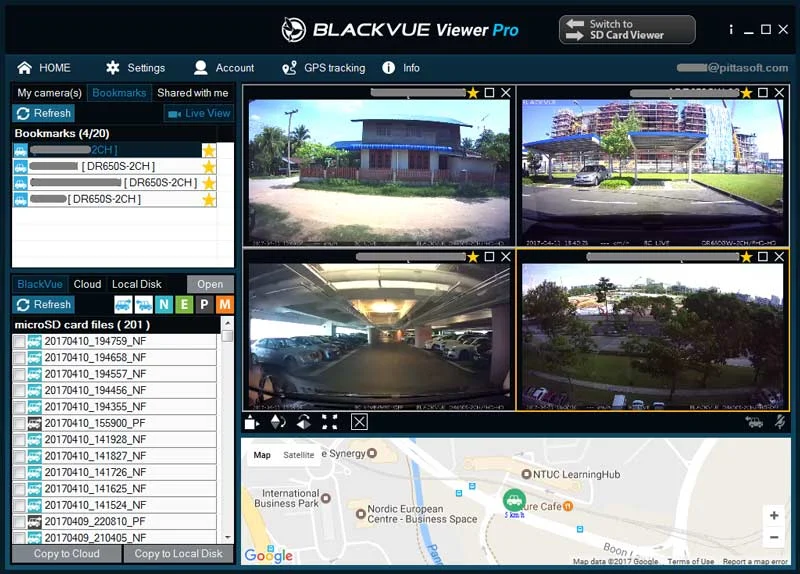Toggle the E event recording filter
Viewport: 800px width, 574px height.
pyautogui.click(x=184, y=305)
